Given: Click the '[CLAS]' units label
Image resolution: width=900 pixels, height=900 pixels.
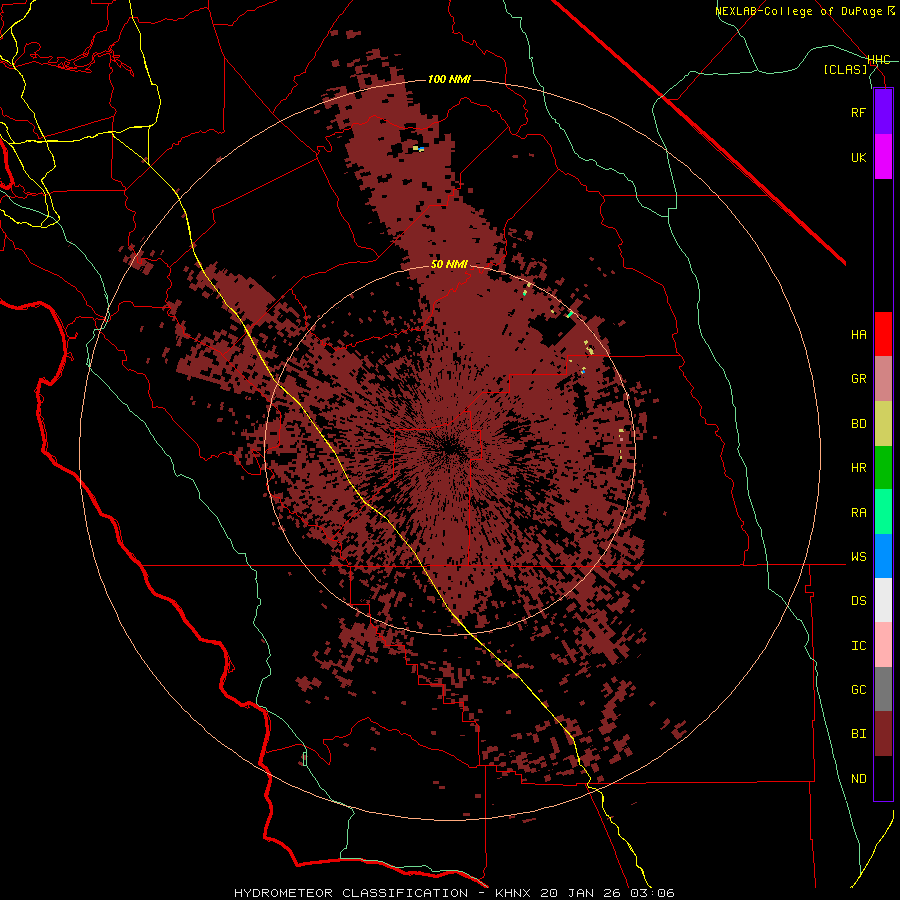Looking at the screenshot, I should click(845, 69).
